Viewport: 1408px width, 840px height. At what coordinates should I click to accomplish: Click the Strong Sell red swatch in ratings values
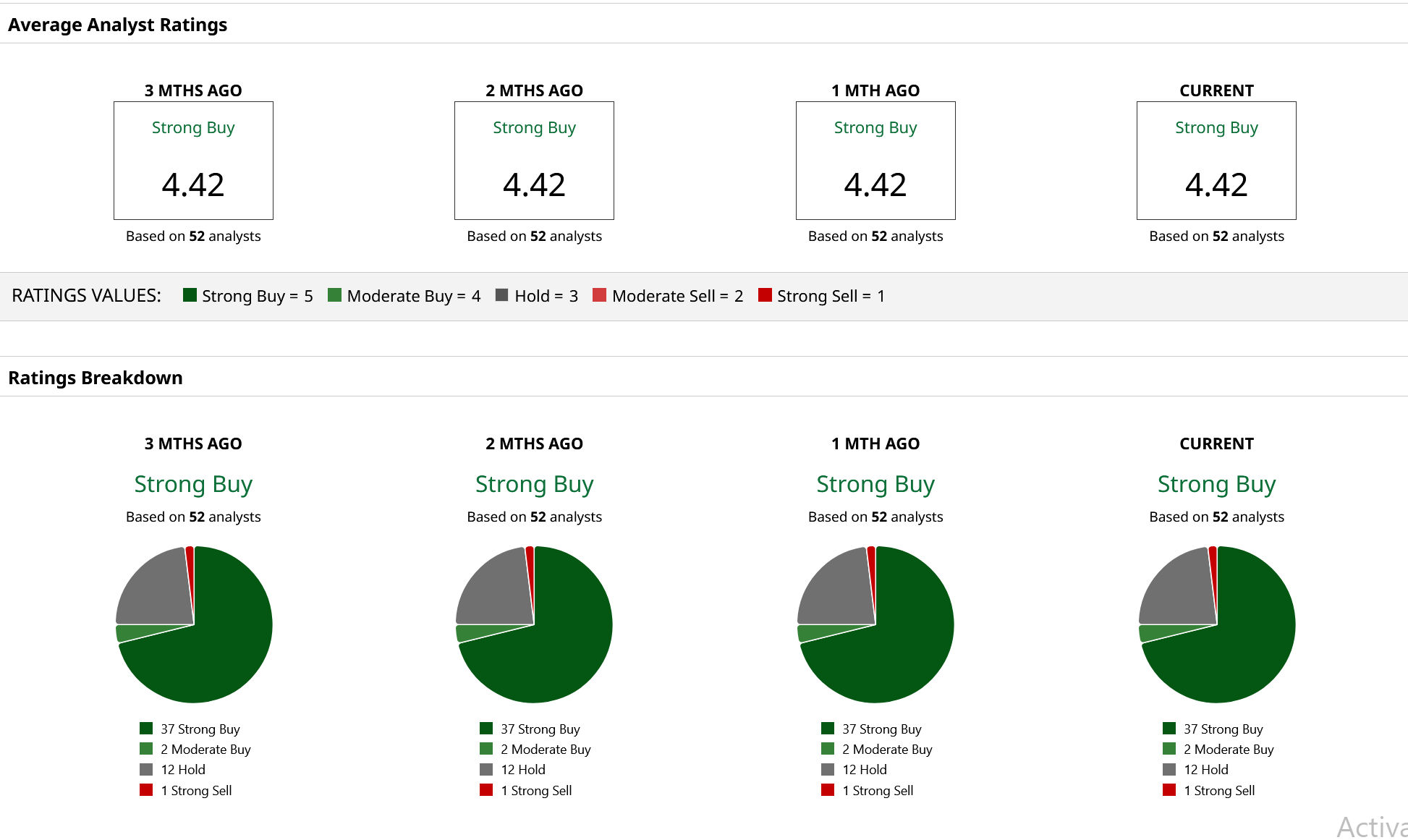tap(765, 294)
